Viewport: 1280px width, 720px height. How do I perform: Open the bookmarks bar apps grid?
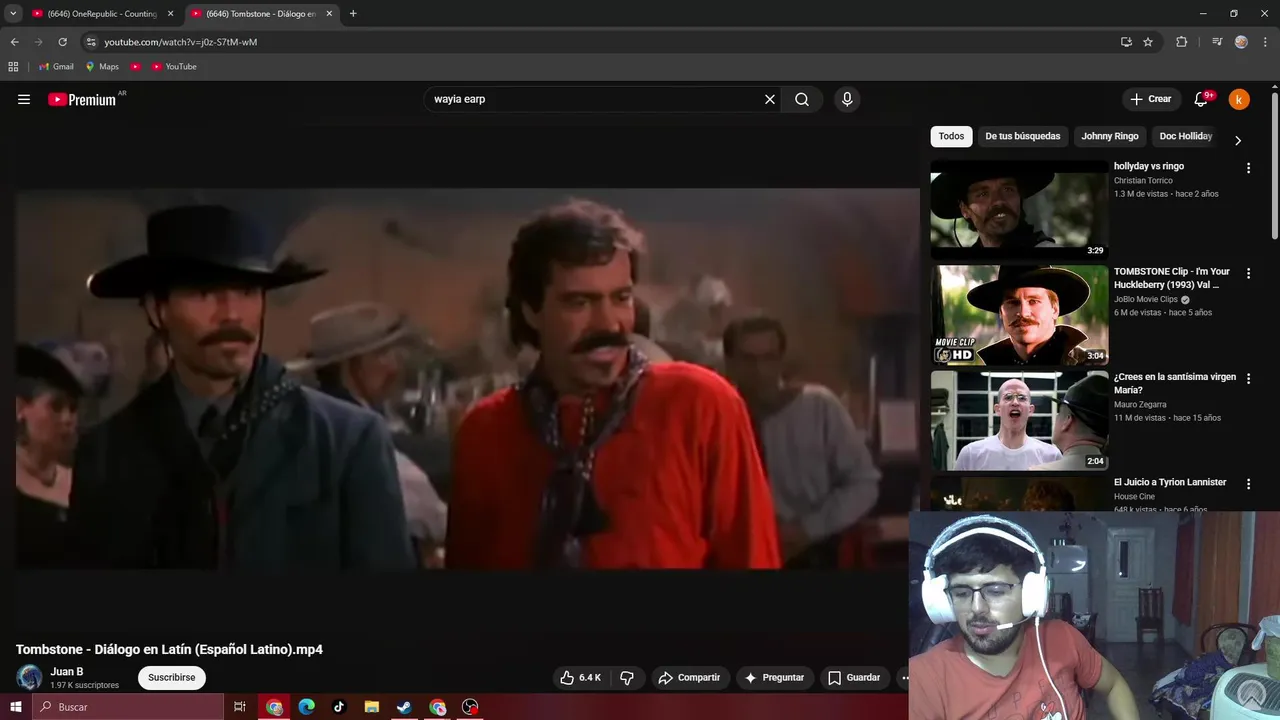[x=13, y=66]
